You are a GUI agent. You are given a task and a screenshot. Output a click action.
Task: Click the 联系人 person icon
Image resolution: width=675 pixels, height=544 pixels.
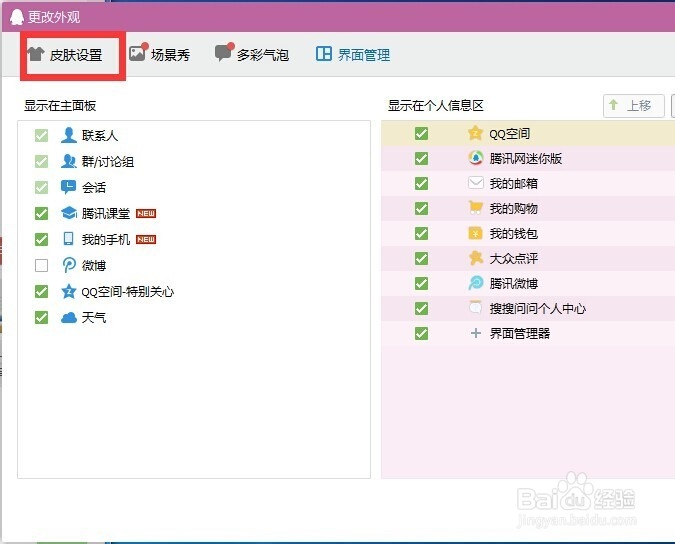[x=68, y=135]
